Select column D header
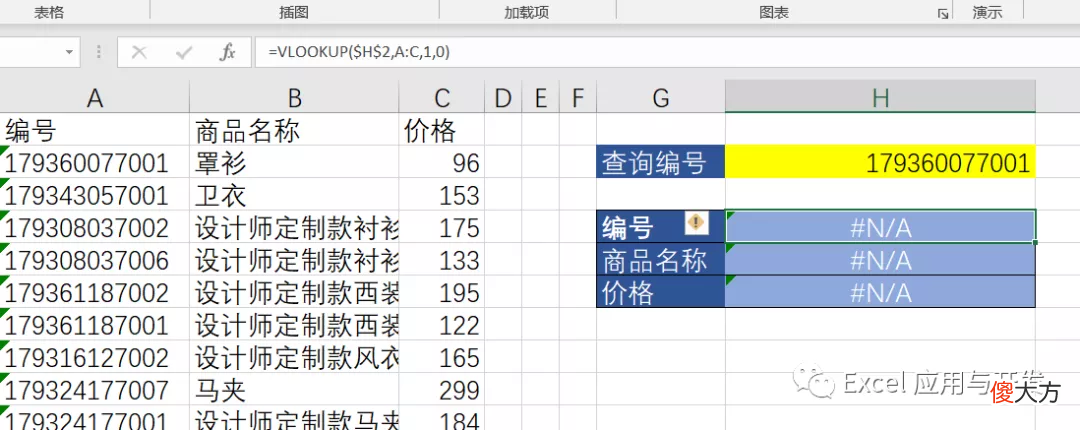Image resolution: width=1080 pixels, height=430 pixels. coord(503,99)
